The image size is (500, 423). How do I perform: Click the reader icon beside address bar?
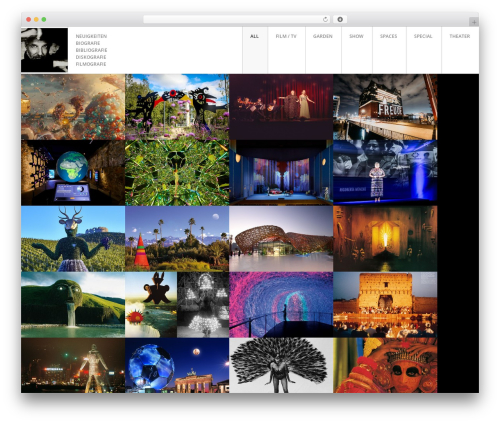tap(340, 19)
